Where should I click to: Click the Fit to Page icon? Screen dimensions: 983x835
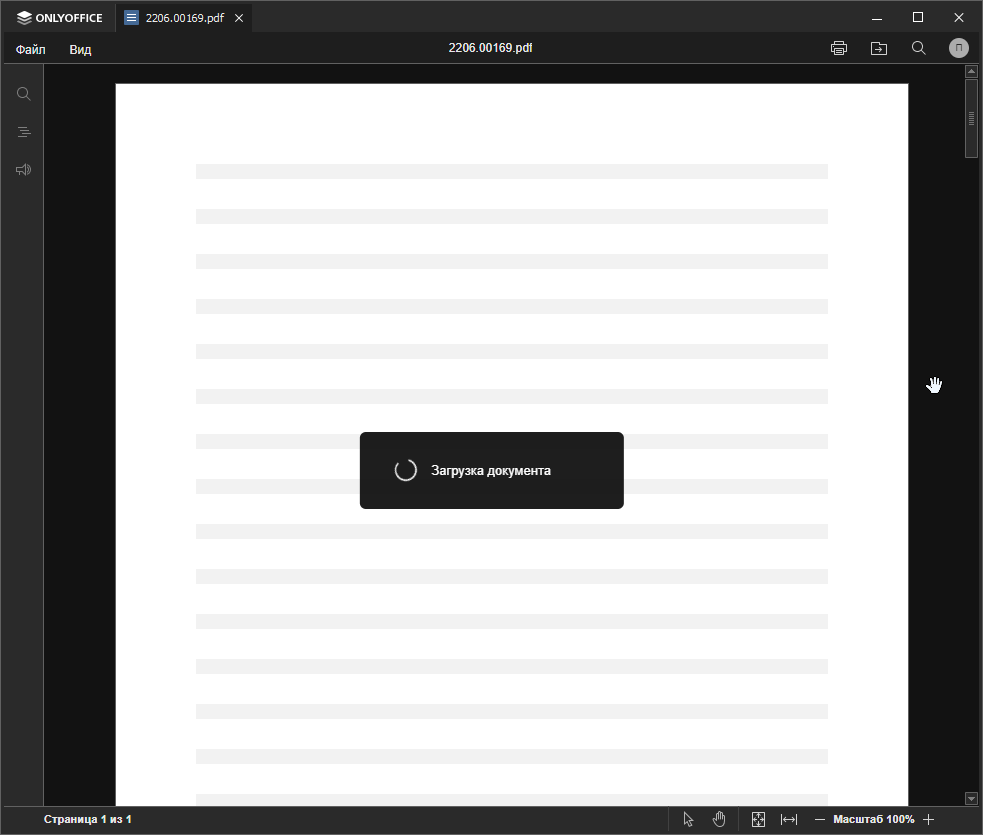point(758,819)
